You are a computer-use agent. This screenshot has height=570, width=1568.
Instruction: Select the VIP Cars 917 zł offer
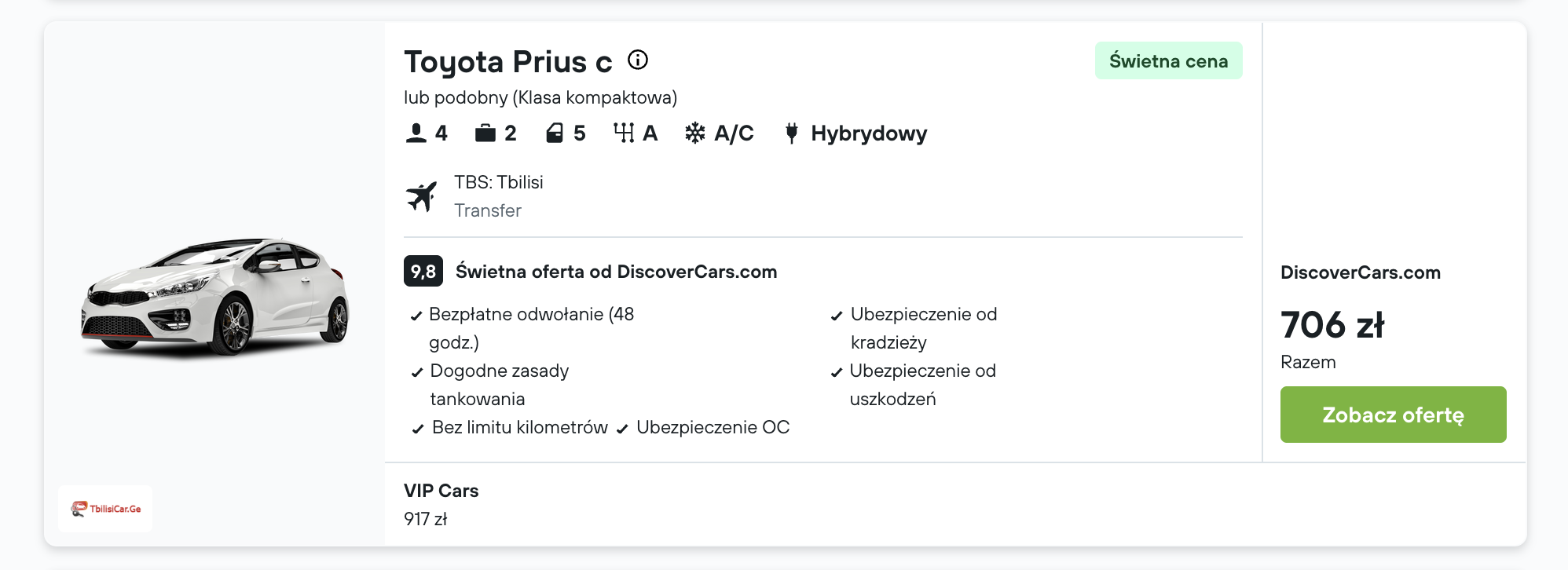(x=441, y=504)
